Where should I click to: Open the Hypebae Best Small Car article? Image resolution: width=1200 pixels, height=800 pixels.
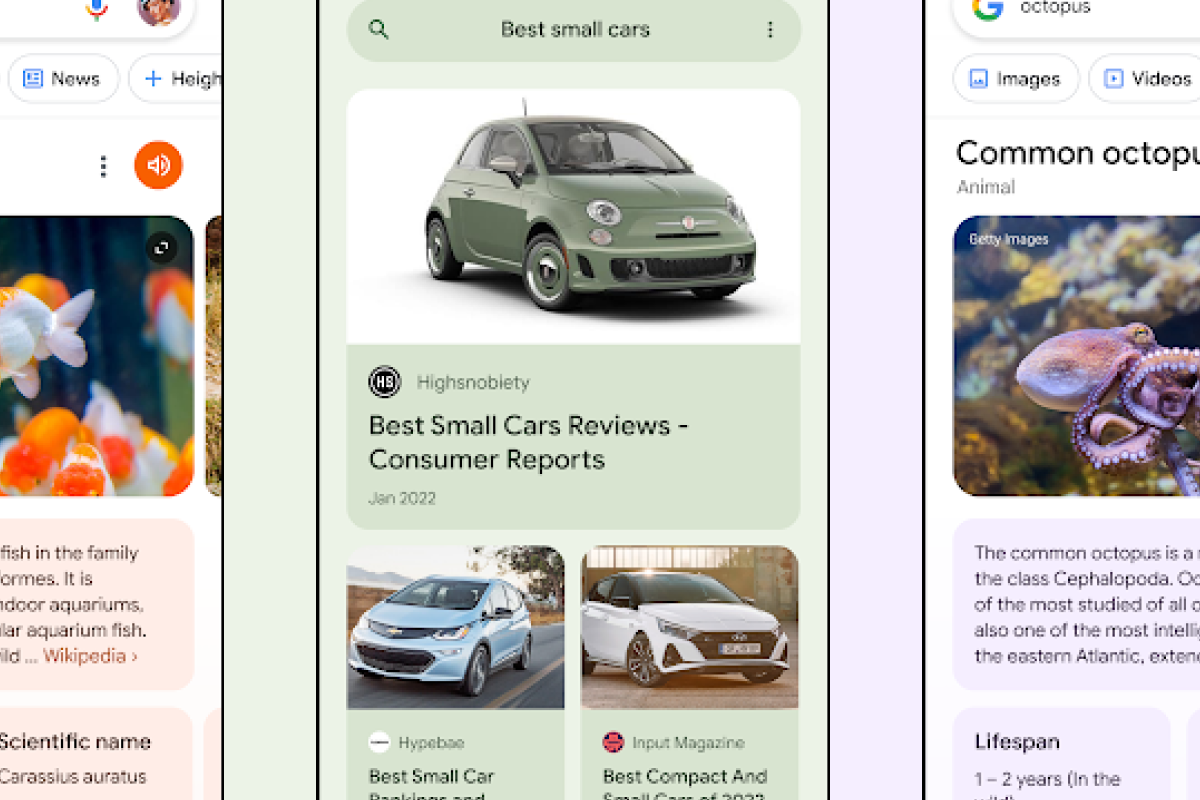[432, 783]
